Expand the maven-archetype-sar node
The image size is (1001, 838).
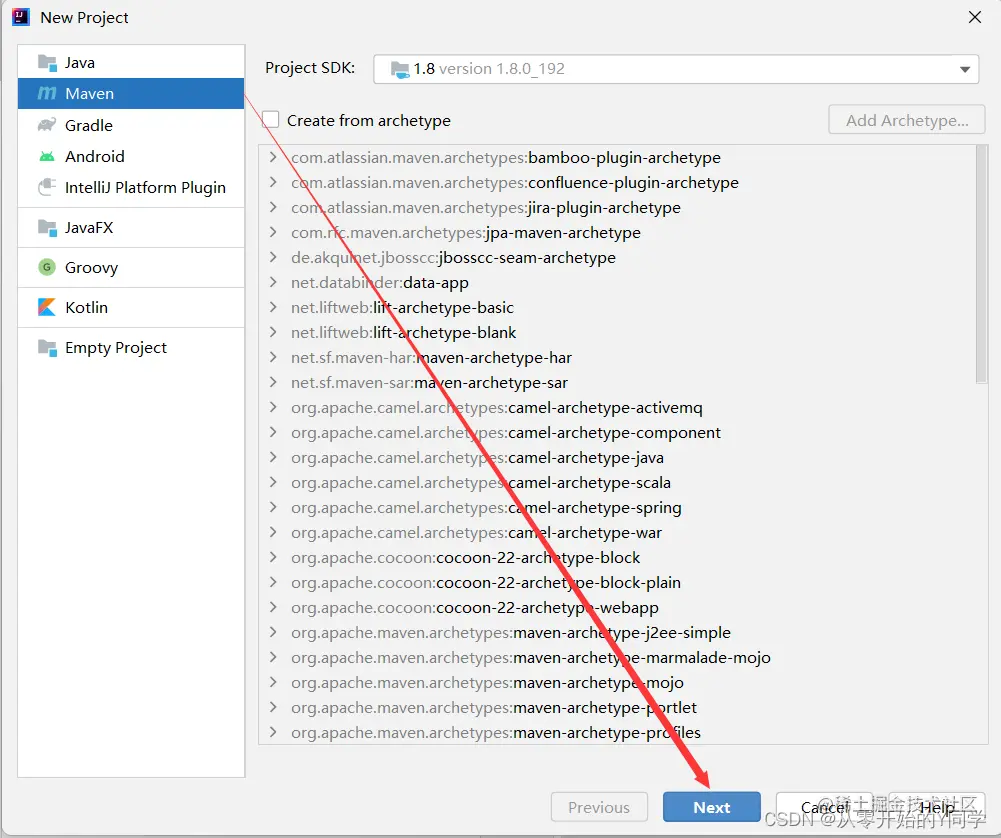tap(273, 382)
